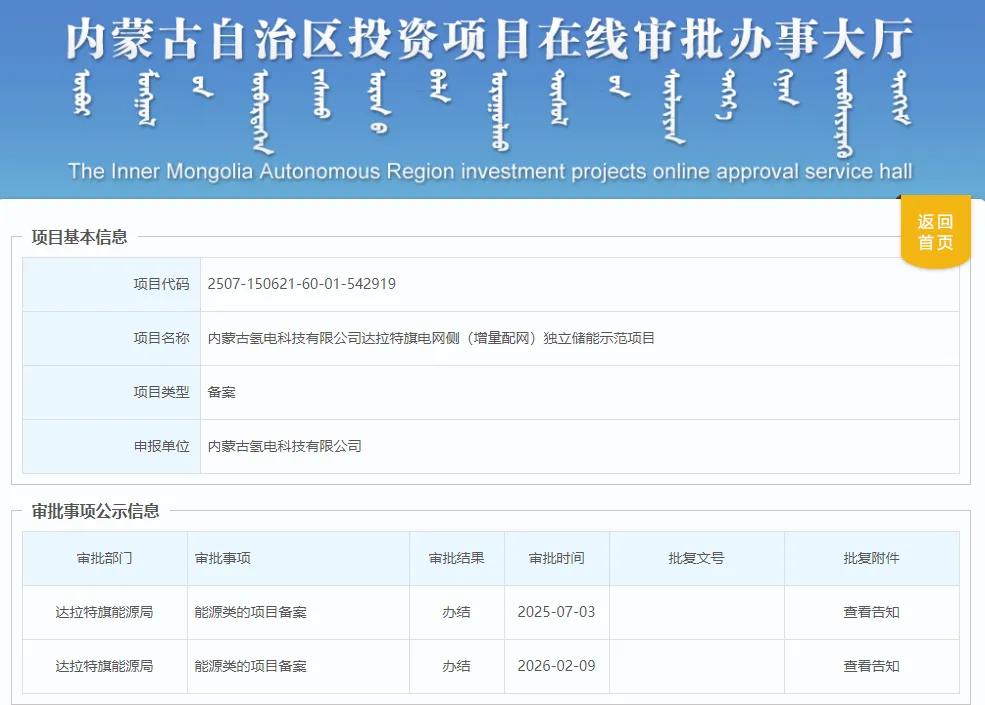Click the 审批结果 column header
Image resolution: width=985 pixels, height=705 pixels.
456,558
